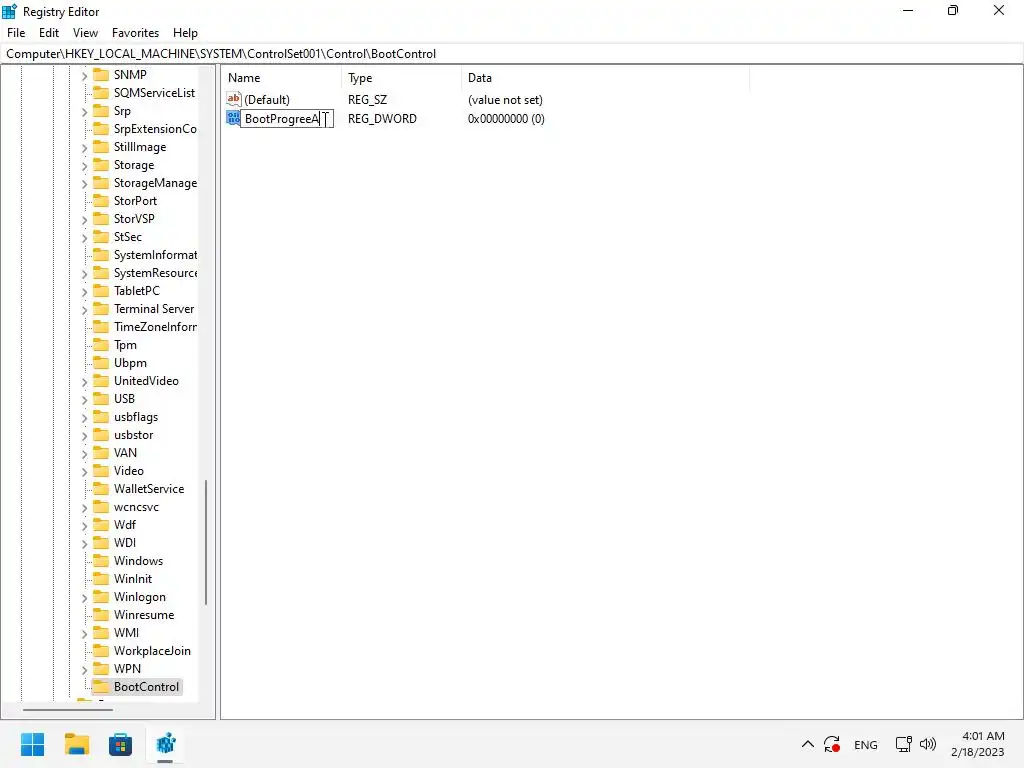
Task: Select the DWORD value icon for BootProgreeA
Action: (x=233, y=118)
